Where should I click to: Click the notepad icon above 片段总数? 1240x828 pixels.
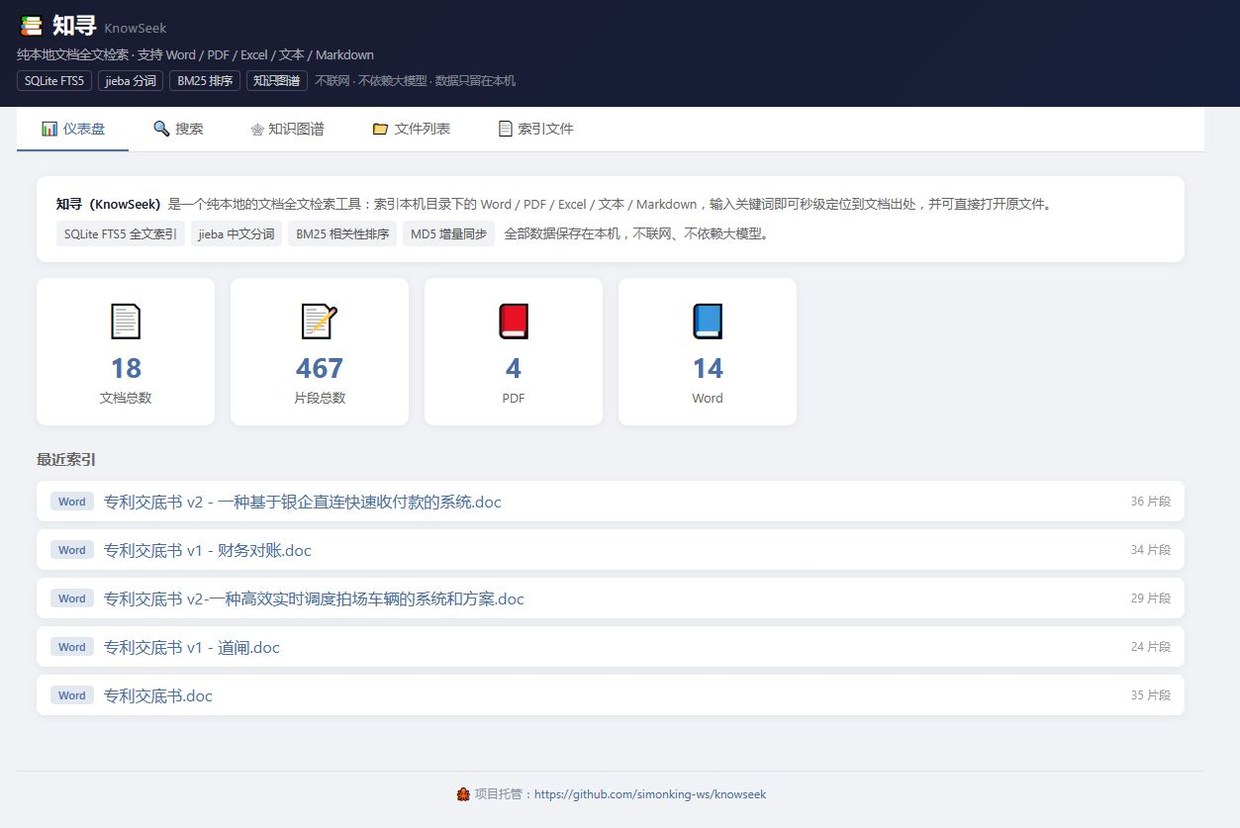pyautogui.click(x=319, y=321)
